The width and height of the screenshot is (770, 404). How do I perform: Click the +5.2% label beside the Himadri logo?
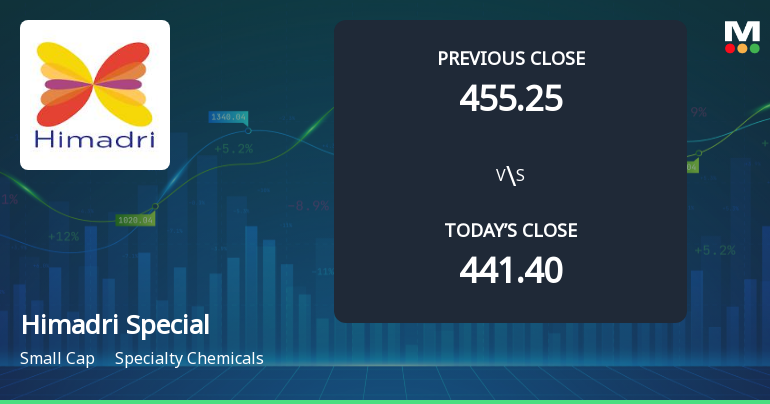233,149
